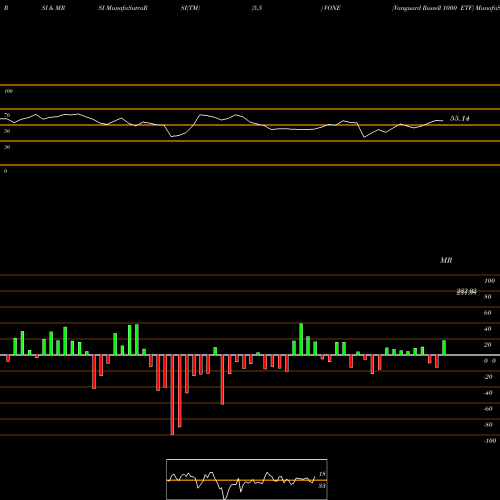Click the MR label above the histogram
This screenshot has width=500, height=500.
[446, 260]
